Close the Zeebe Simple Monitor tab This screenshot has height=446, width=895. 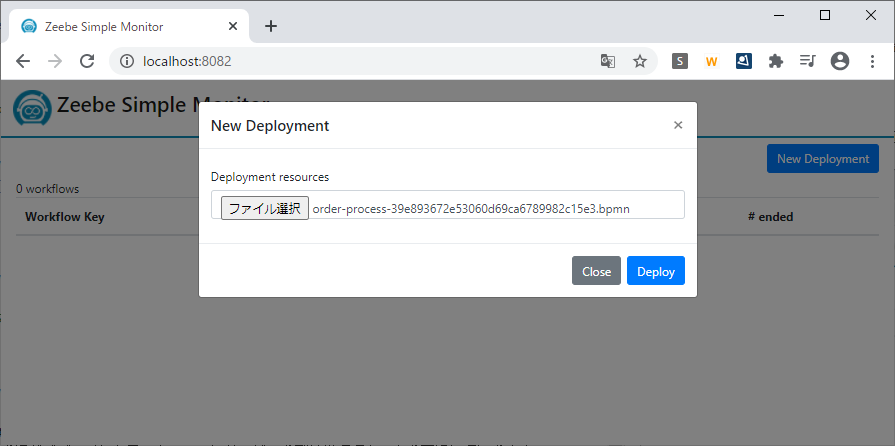click(x=233, y=26)
